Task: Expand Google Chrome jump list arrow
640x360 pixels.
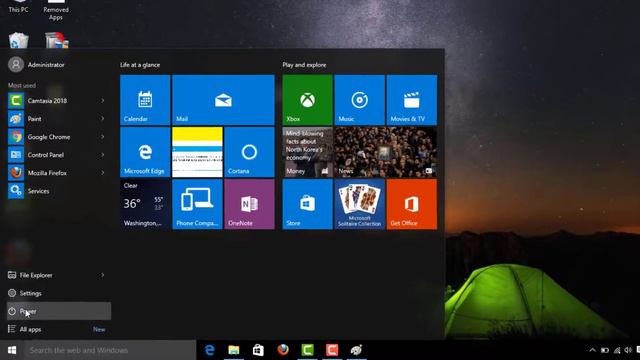Action: click(102, 137)
